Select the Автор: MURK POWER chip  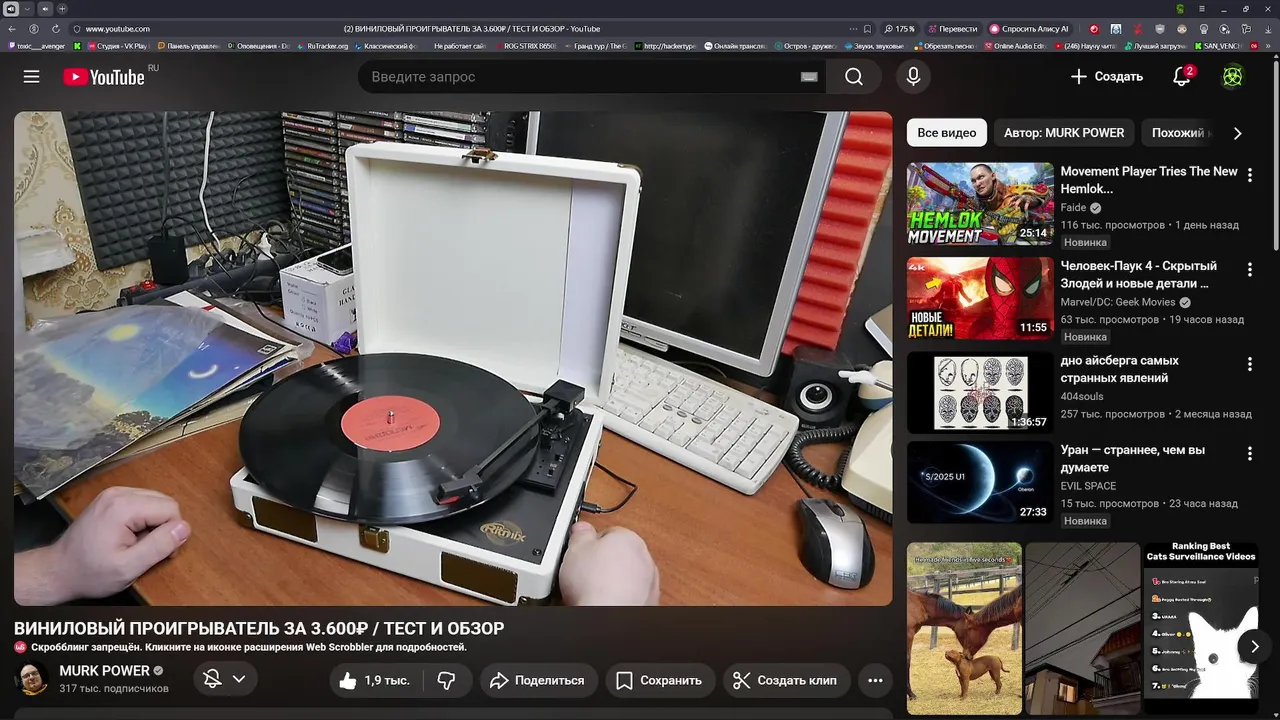pos(1064,133)
